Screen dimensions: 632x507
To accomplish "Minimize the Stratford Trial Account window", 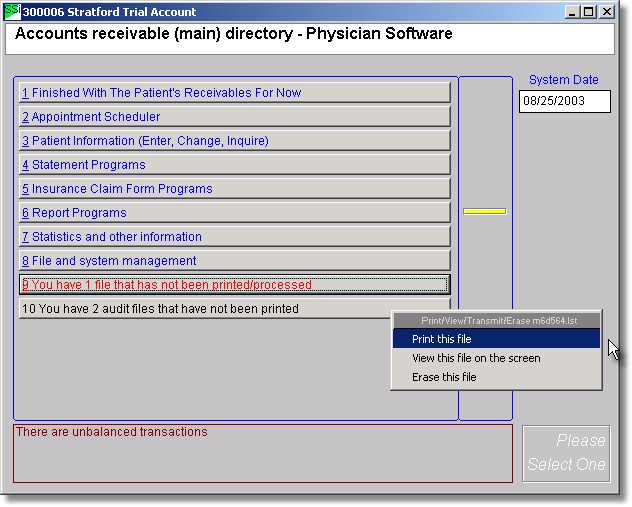I will tap(573, 12).
